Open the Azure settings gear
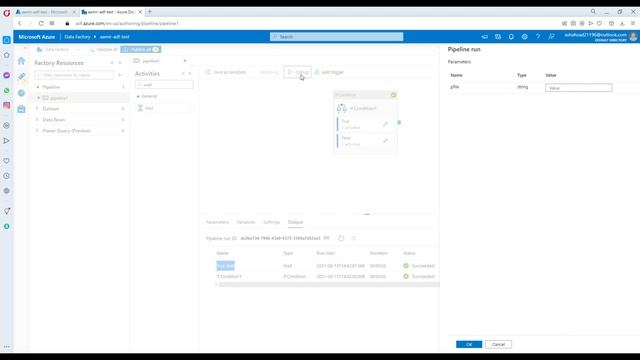The width and height of the screenshot is (640, 360). pyautogui.click(x=524, y=37)
